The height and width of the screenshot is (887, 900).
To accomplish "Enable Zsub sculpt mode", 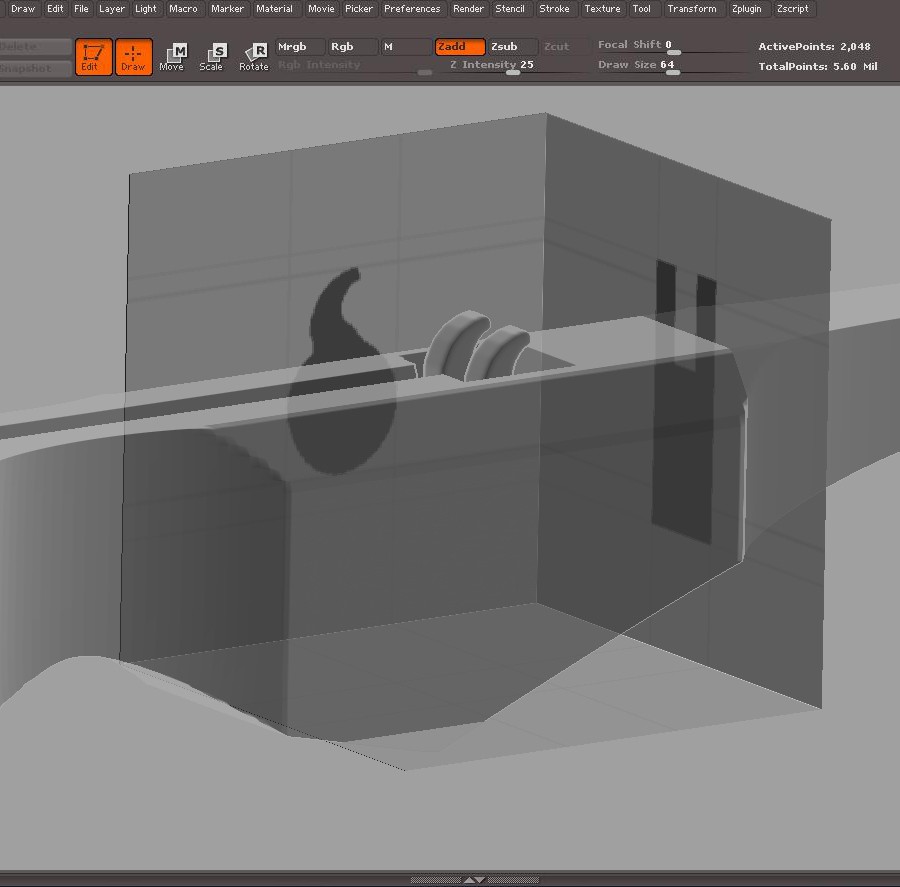I will [512, 47].
